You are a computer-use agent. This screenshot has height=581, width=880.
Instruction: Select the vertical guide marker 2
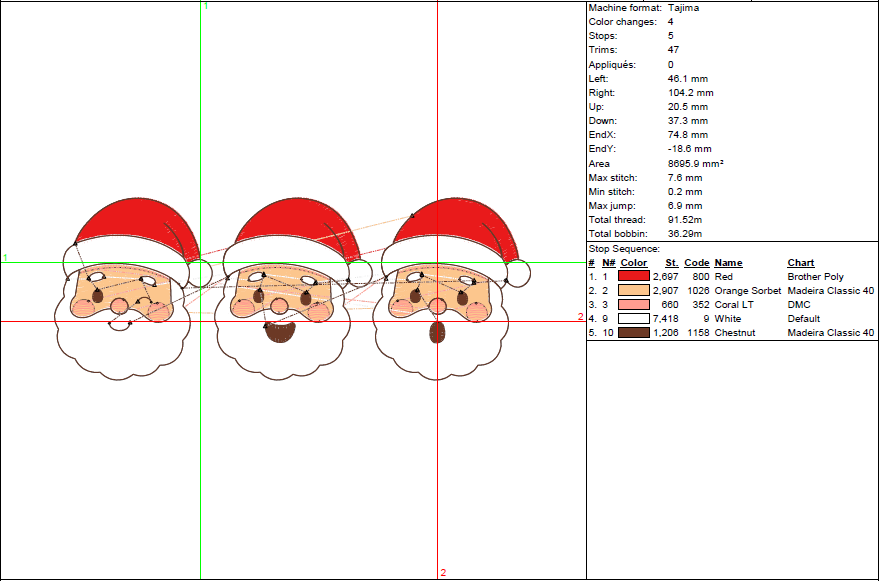pos(443,573)
